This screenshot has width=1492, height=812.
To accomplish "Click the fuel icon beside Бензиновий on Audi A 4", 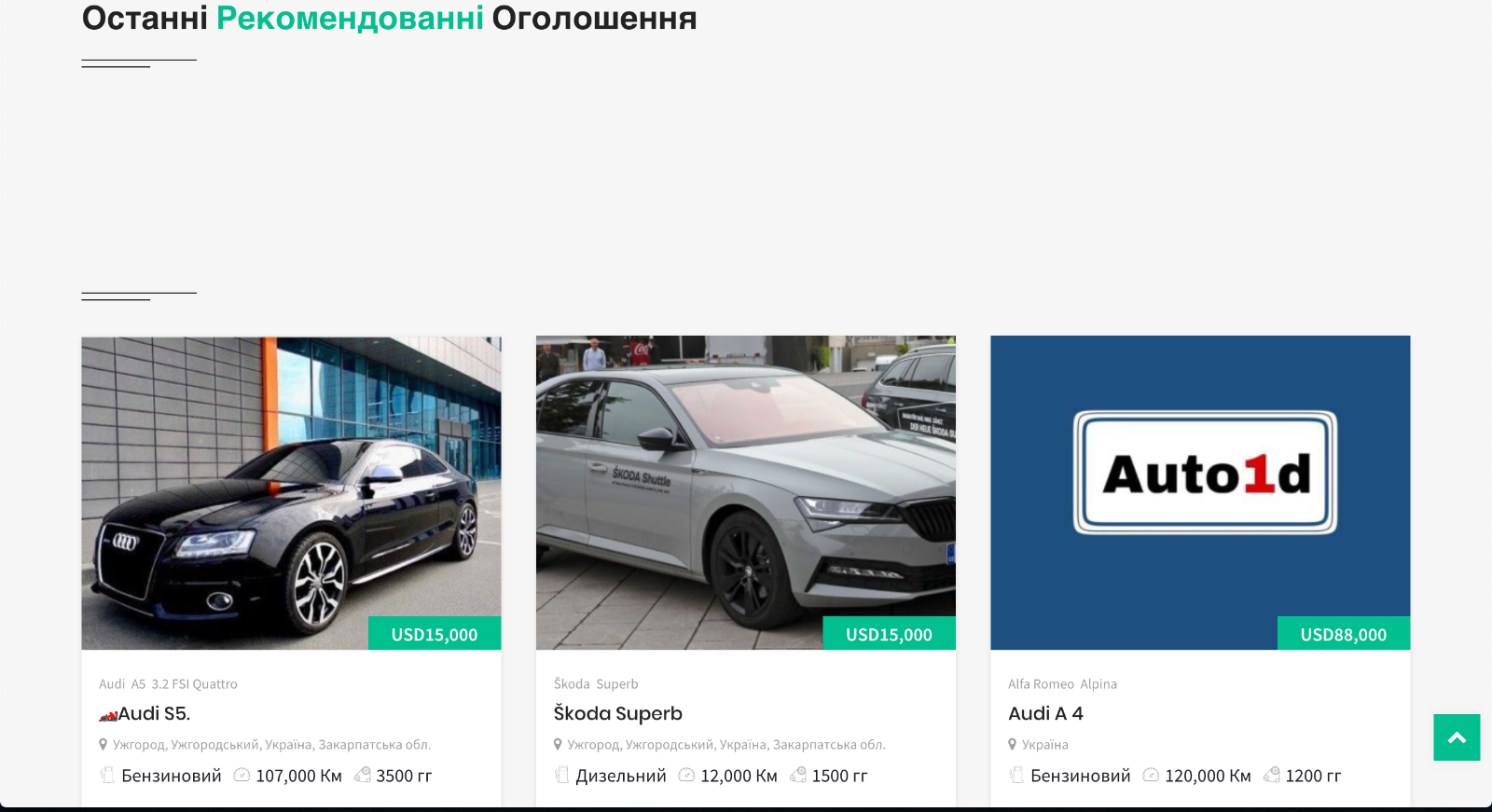I will [1016, 775].
